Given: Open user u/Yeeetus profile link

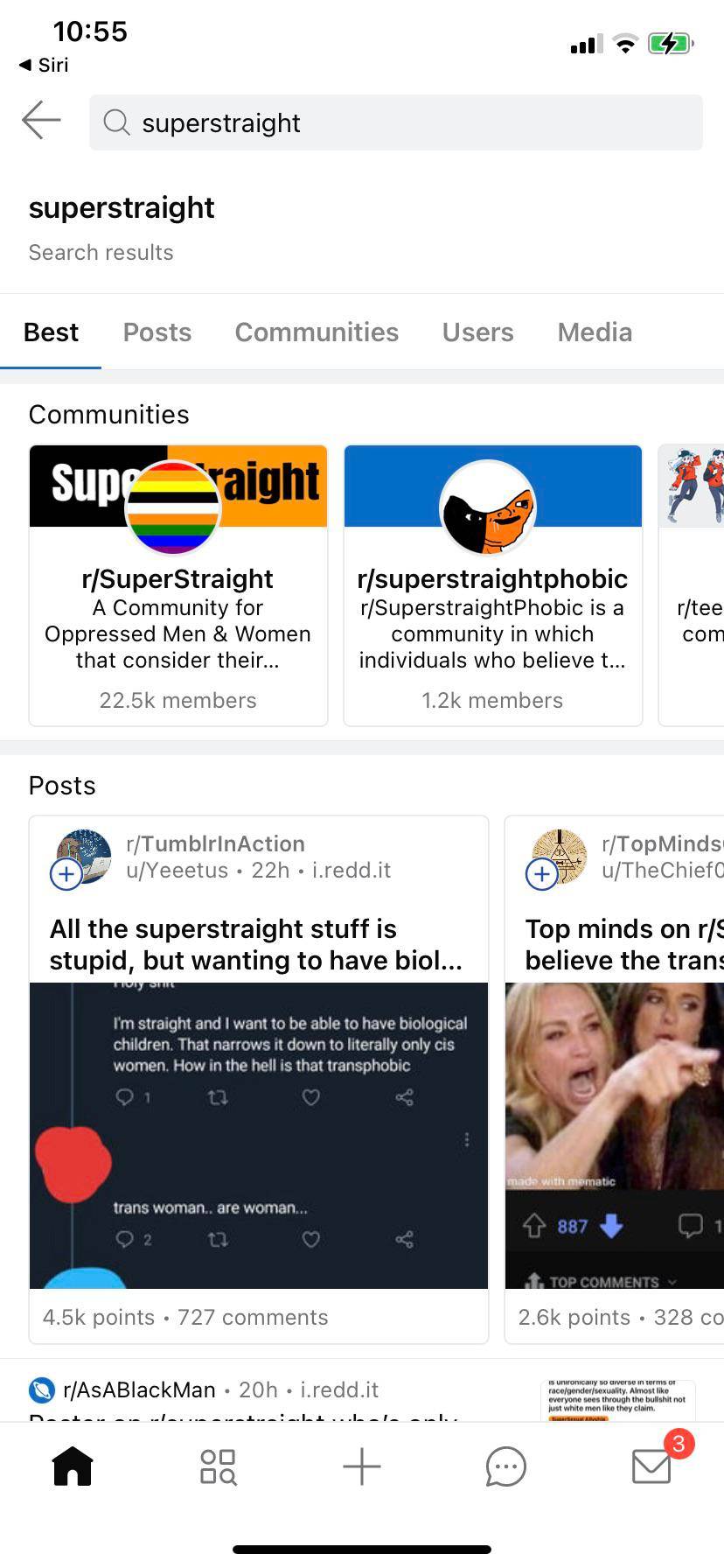Looking at the screenshot, I should 178,871.
